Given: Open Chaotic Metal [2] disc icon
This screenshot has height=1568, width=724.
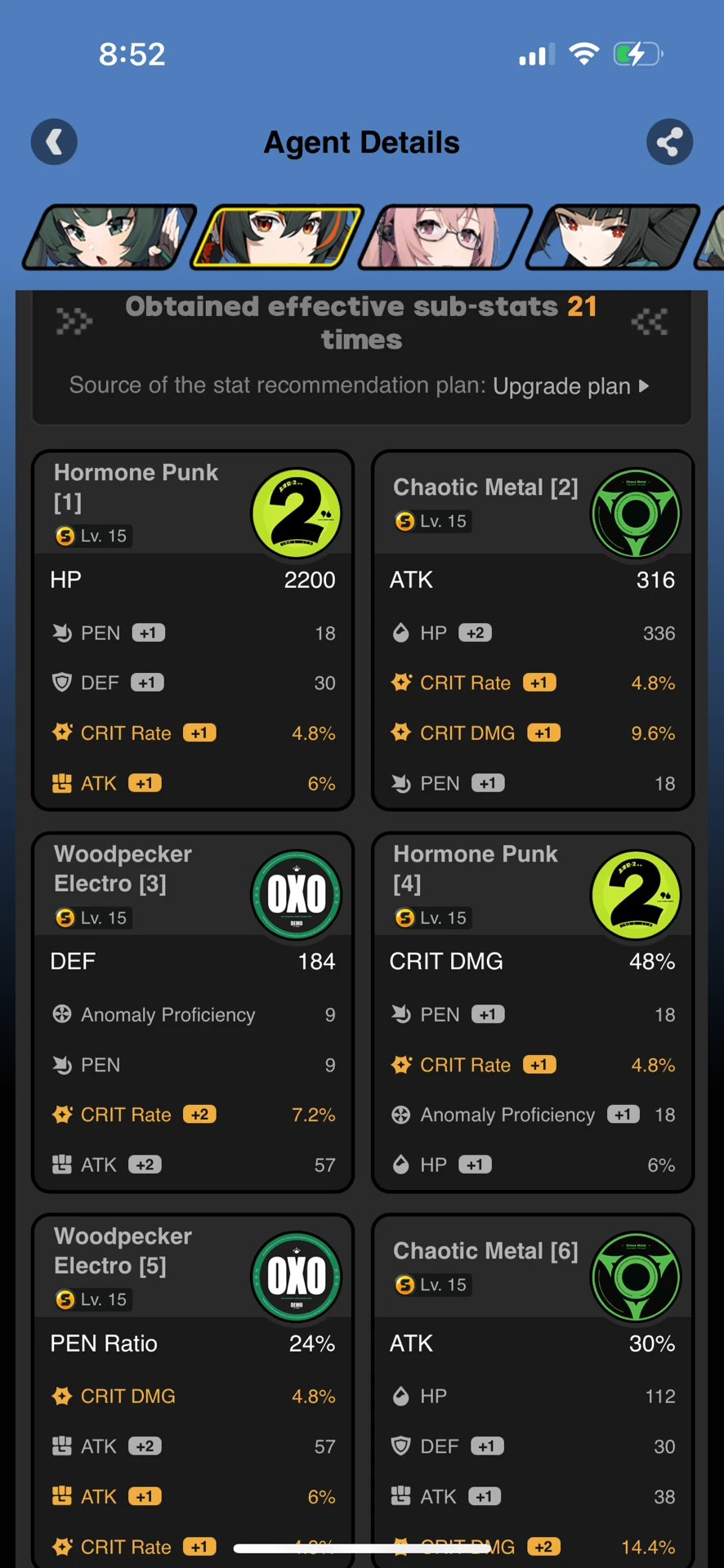Looking at the screenshot, I should click(x=635, y=514).
